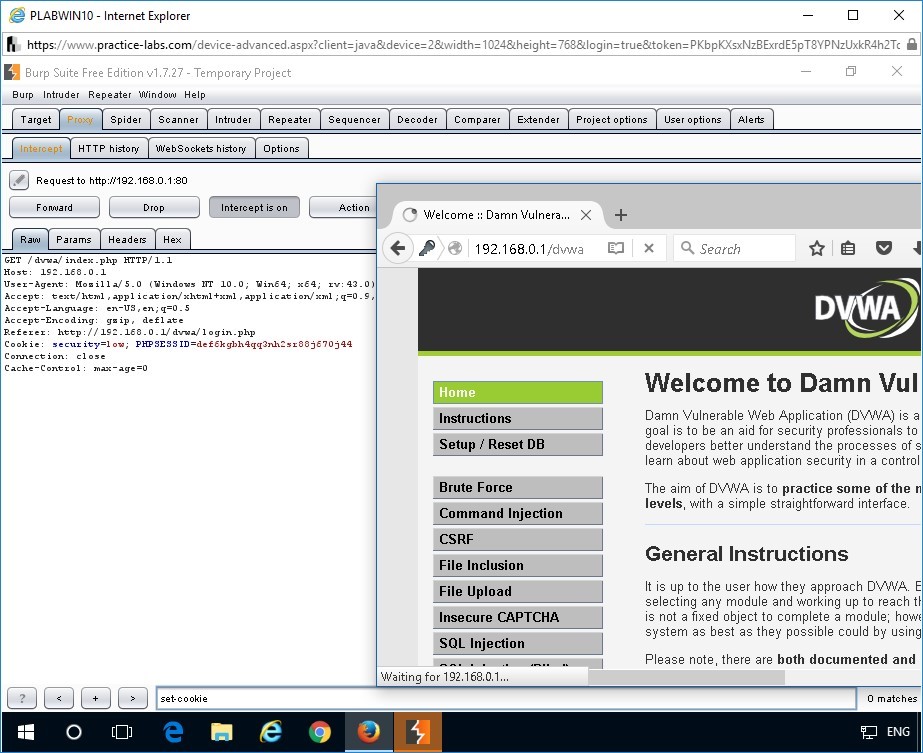Click the edit pencil icon beside Request

click(x=19, y=180)
